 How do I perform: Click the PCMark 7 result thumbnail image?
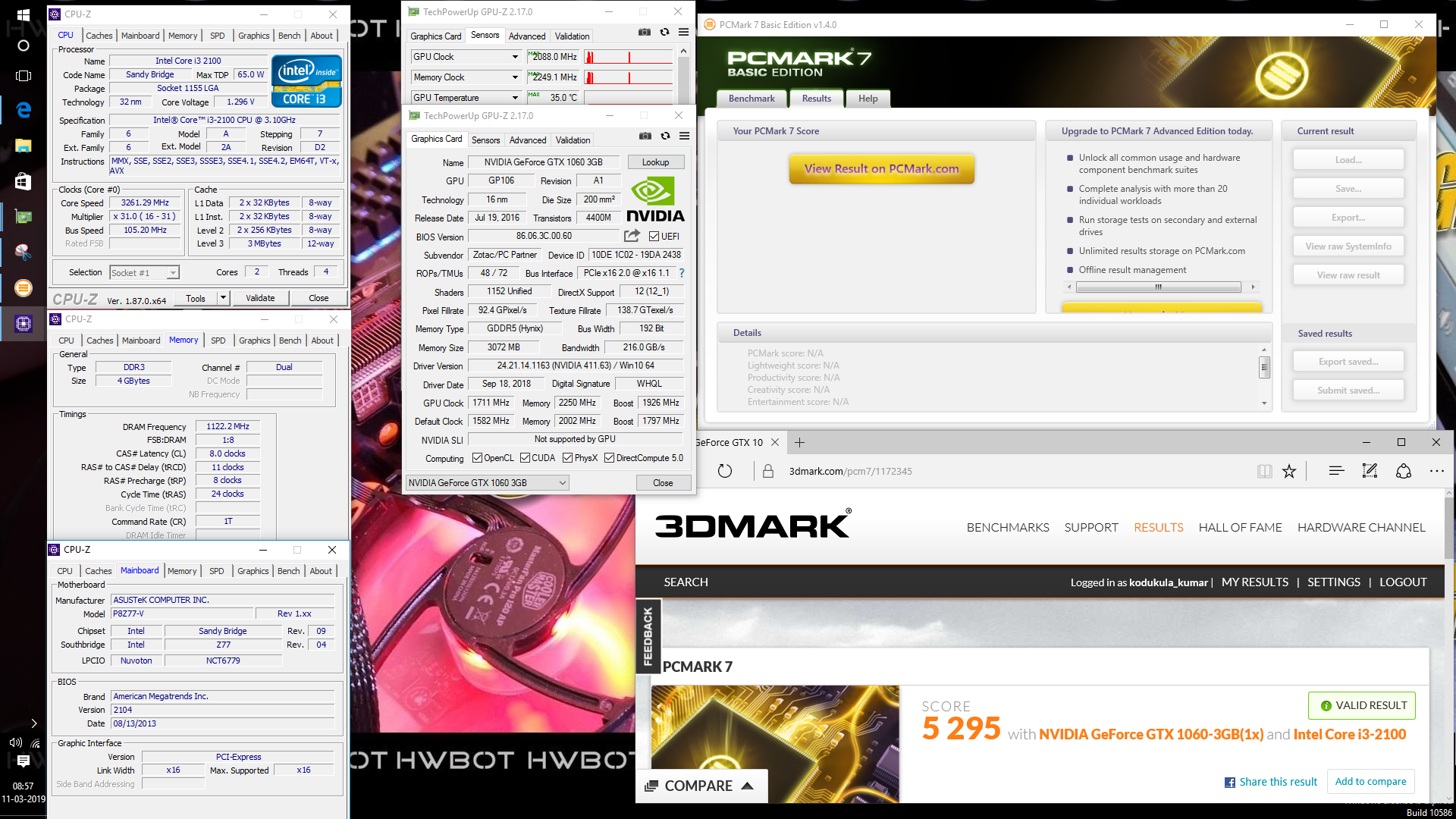775,745
